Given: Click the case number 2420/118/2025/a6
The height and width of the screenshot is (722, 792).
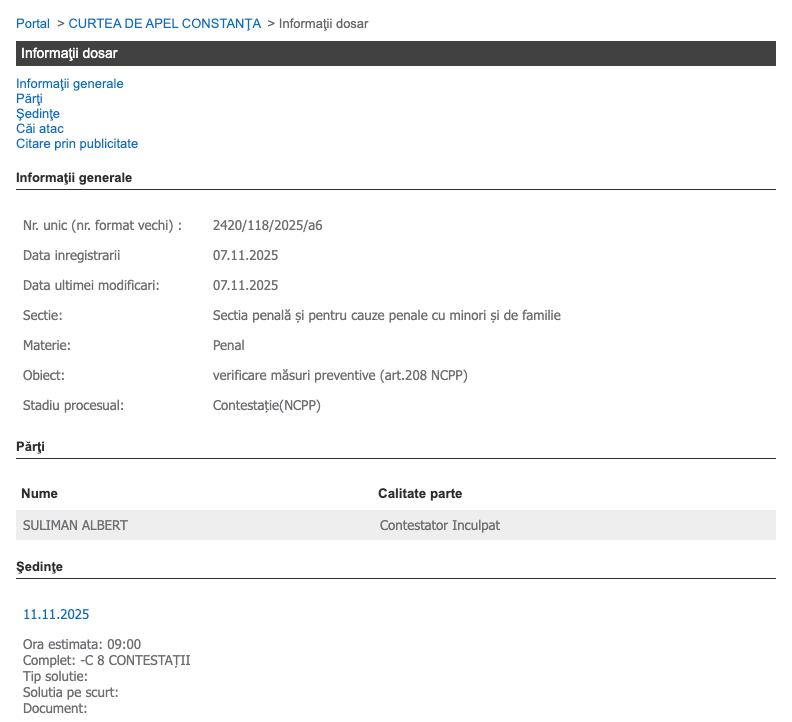Looking at the screenshot, I should pos(267,225).
